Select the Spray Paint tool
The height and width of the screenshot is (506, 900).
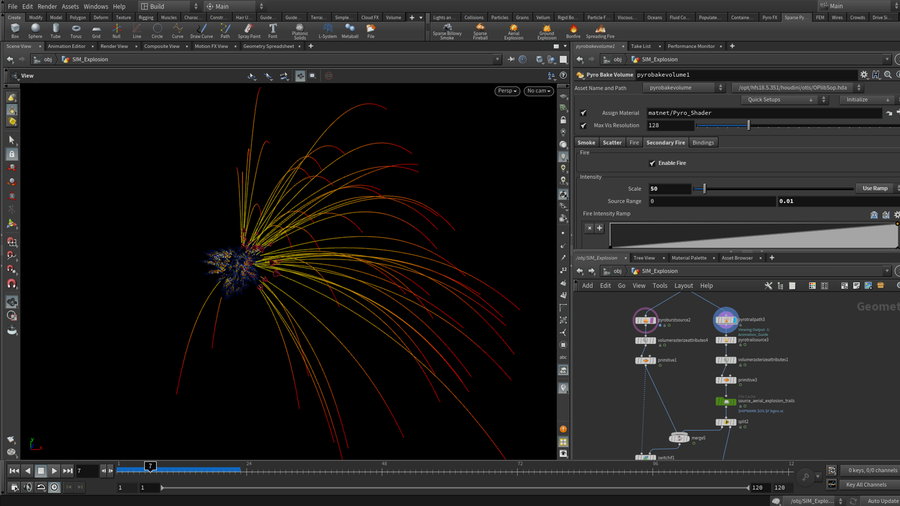[249, 30]
